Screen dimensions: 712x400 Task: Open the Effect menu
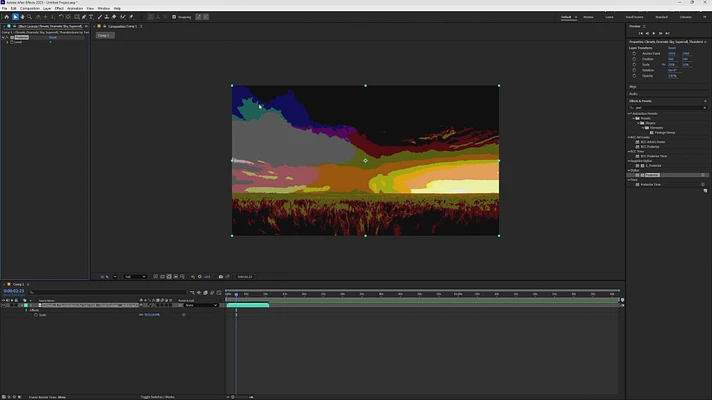pos(59,8)
